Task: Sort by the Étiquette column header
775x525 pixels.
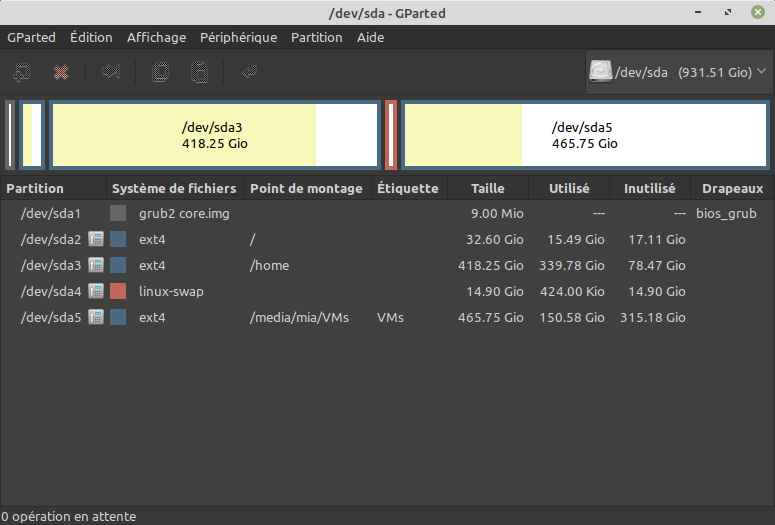Action: pyautogui.click(x=409, y=188)
